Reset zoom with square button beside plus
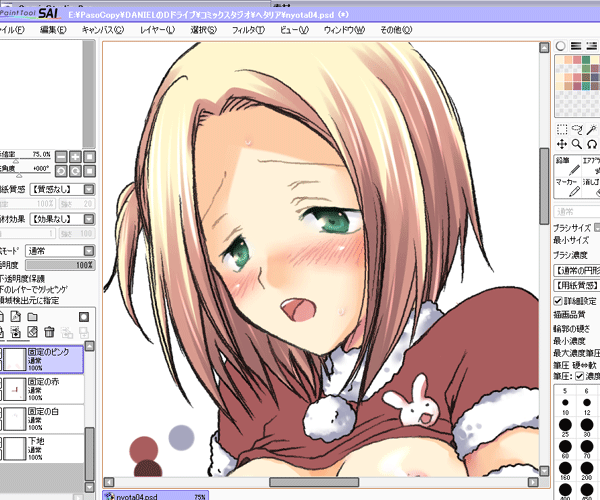 tap(90, 157)
